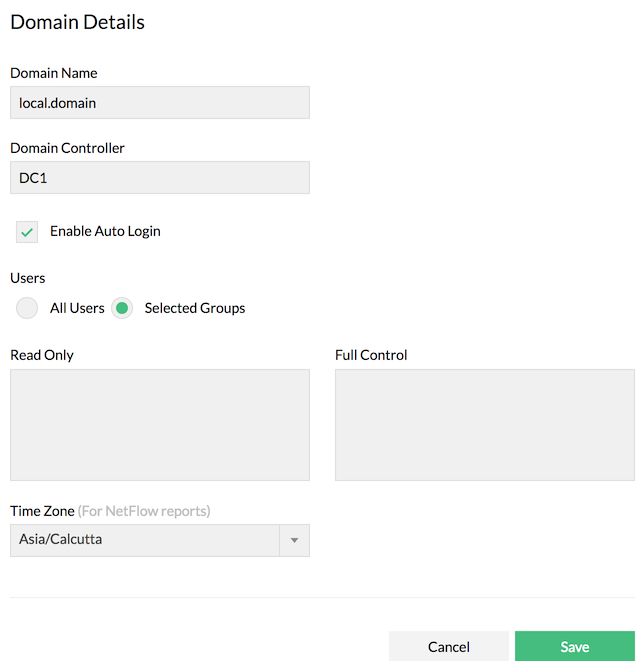Choose the Selected Groups radio button

122,308
